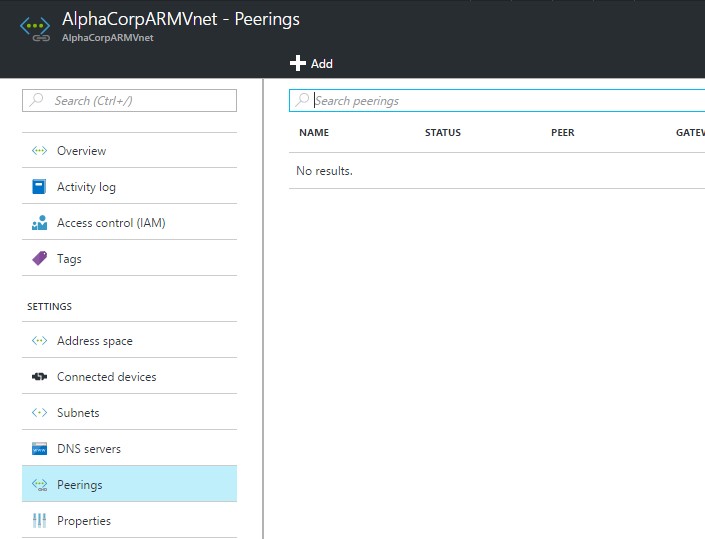
Task: Click the Add plus icon
Action: [297, 63]
